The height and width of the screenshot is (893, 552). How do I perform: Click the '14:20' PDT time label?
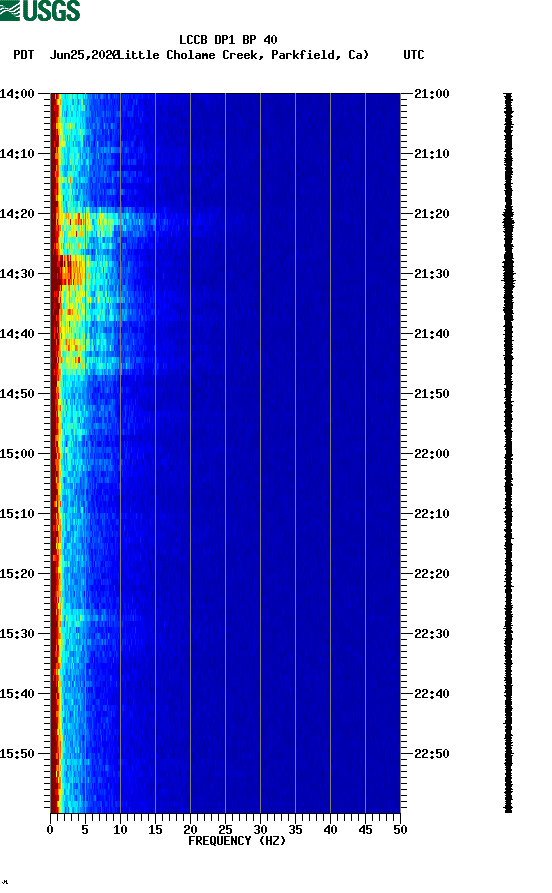pyautogui.click(x=17, y=214)
